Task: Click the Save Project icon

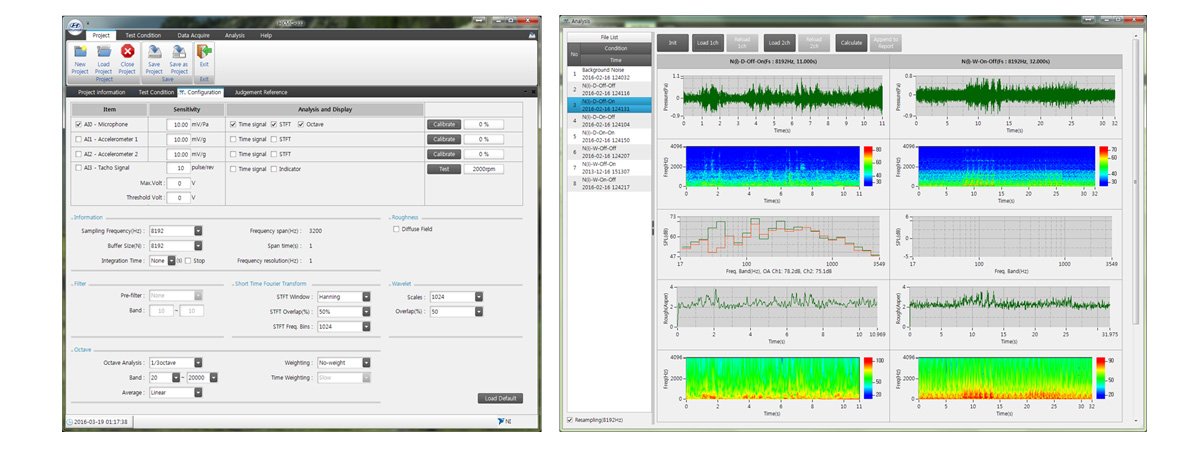Action: click(154, 52)
